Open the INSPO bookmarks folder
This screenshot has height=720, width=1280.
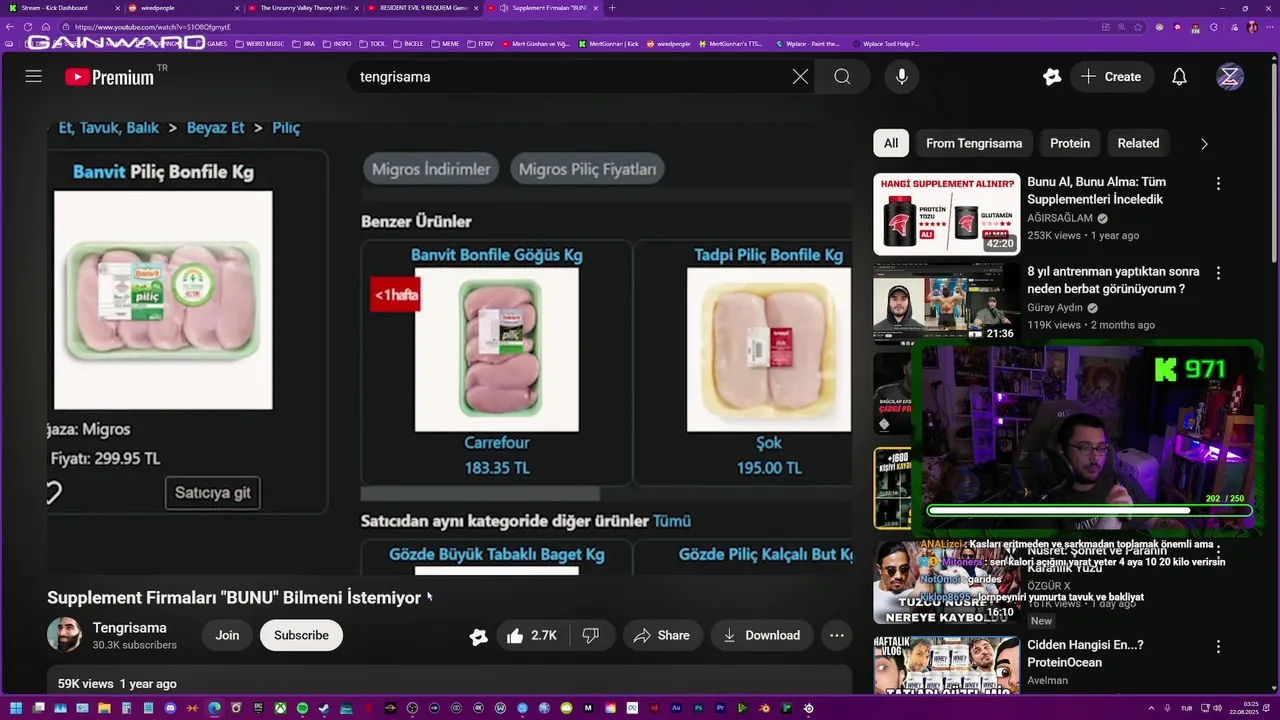(x=337, y=44)
